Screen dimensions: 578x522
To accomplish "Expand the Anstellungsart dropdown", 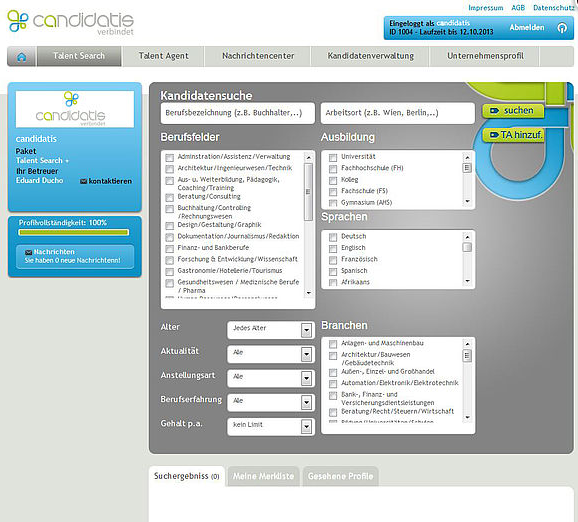I will (x=271, y=378).
